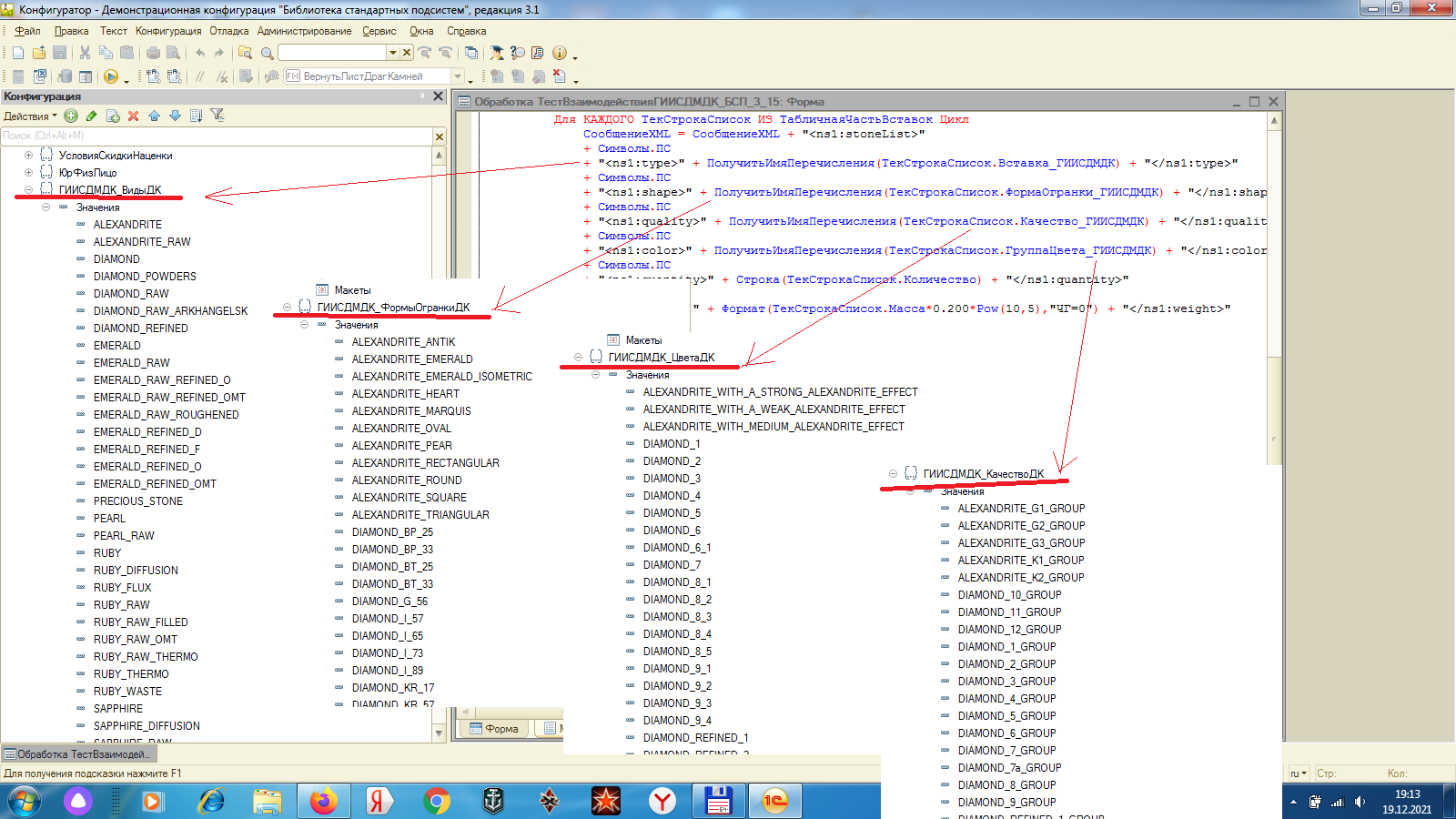Open the Администрирование menu
The width and height of the screenshot is (1456, 819).
(304, 31)
